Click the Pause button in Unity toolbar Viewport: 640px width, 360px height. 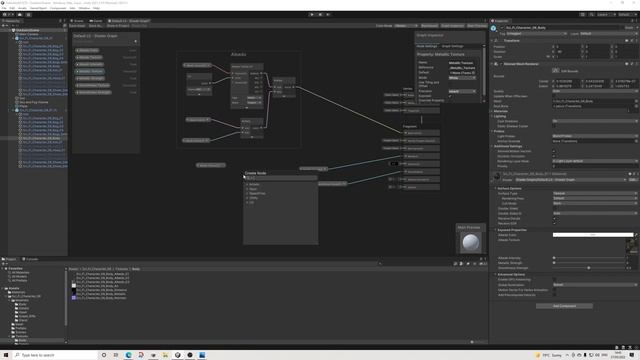coord(320,15)
